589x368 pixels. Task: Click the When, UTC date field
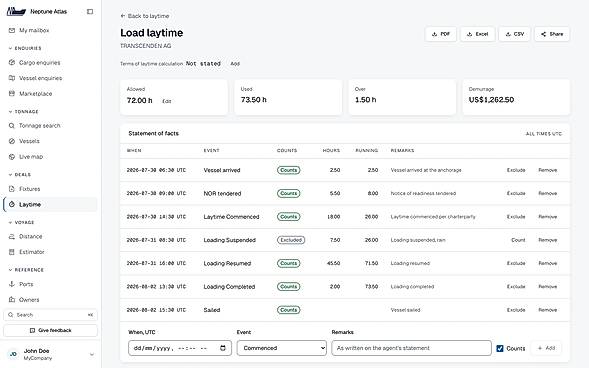tap(180, 348)
